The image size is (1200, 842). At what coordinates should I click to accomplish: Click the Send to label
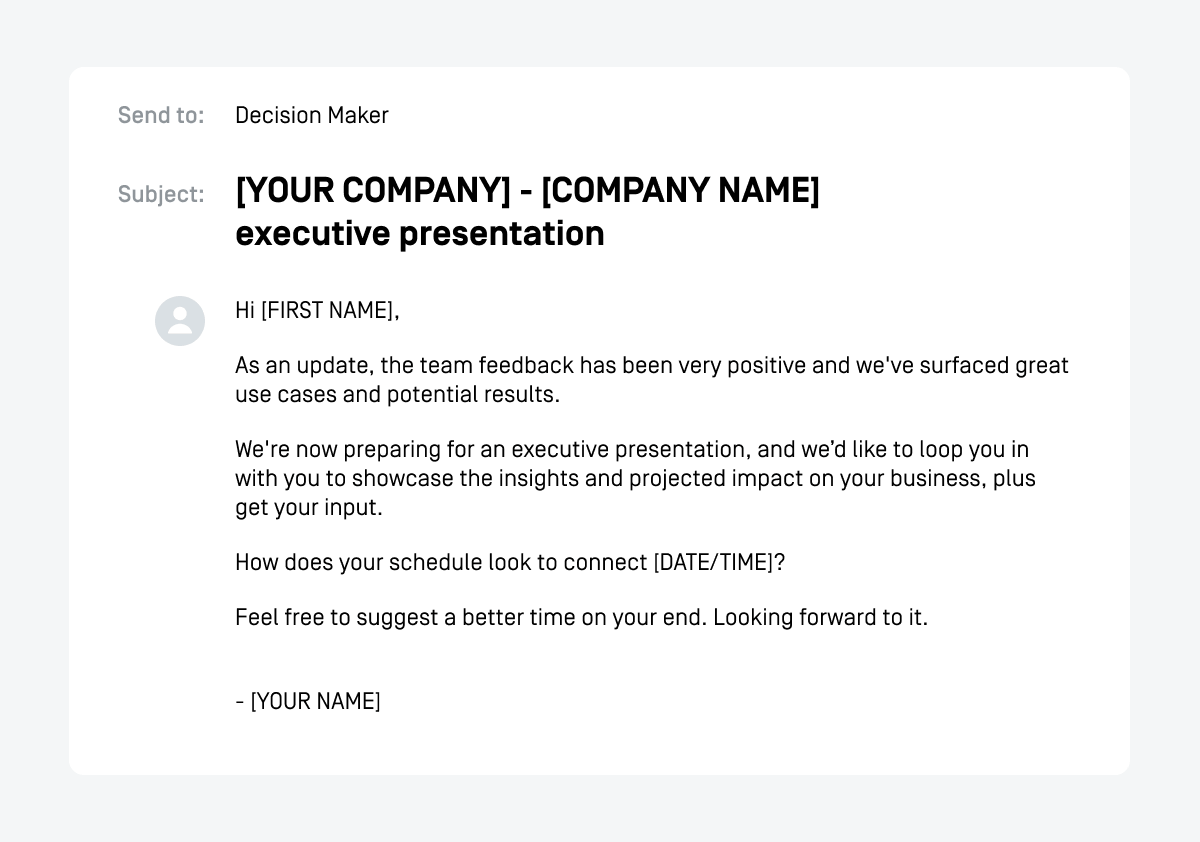(x=161, y=115)
